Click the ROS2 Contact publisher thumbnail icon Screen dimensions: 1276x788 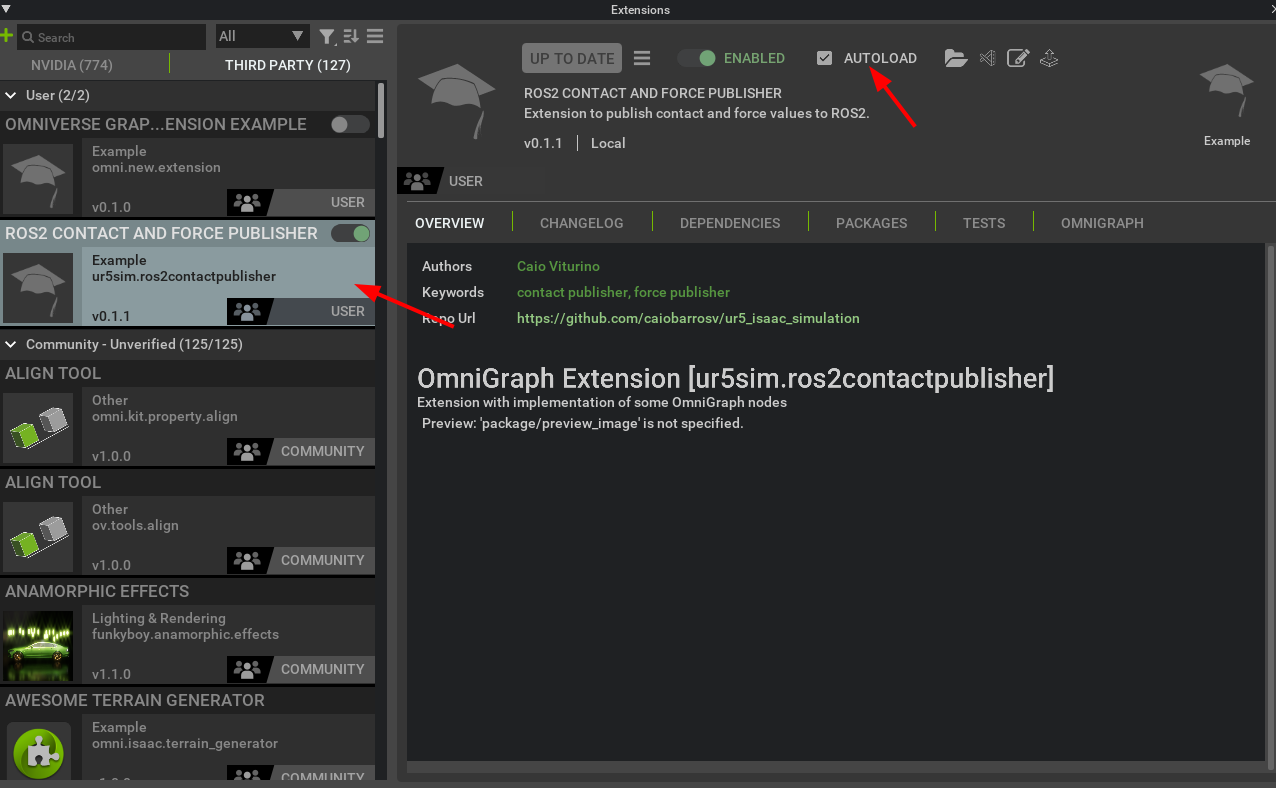tap(38, 288)
